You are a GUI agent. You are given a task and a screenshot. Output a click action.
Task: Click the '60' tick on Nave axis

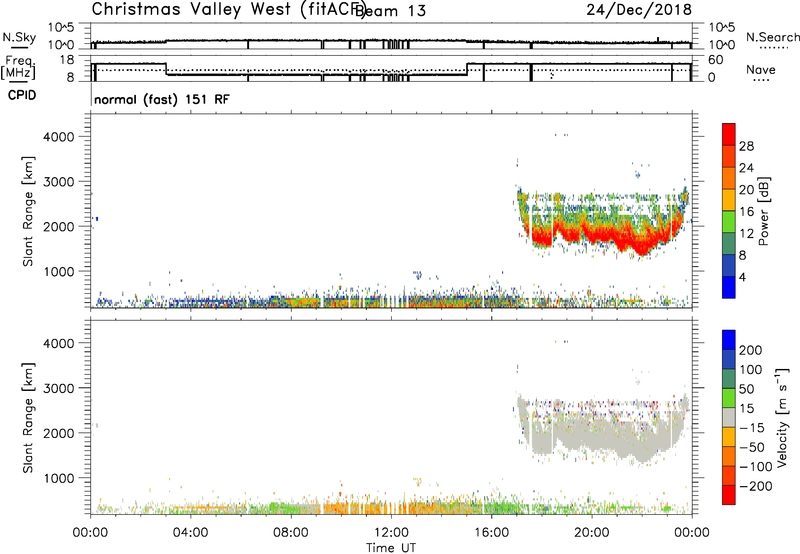click(716, 60)
